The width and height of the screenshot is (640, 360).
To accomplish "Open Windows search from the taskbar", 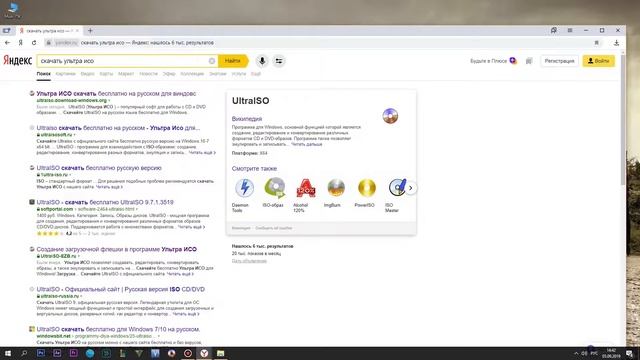I will pyautogui.click(x=24, y=353).
